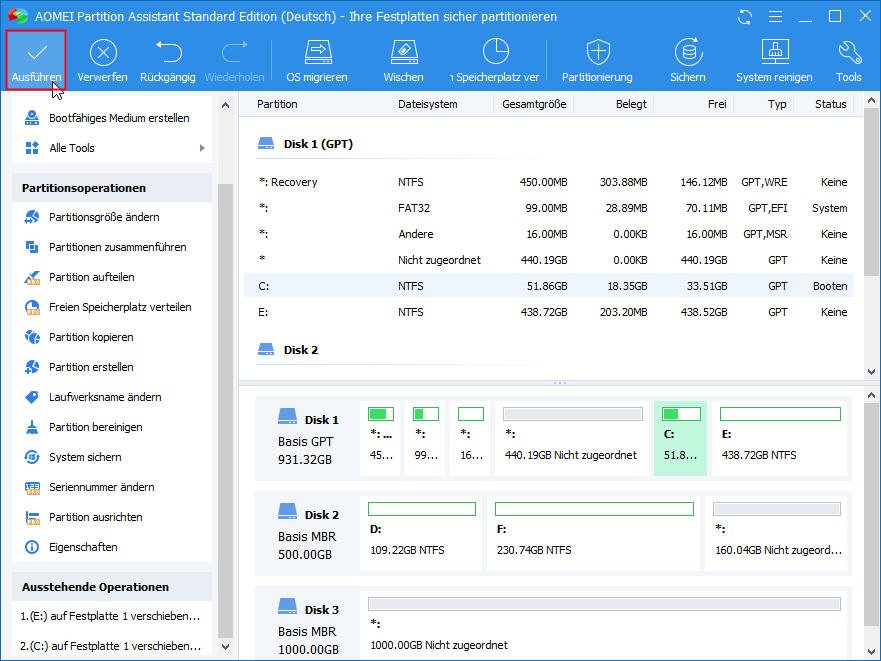Open the Tools wrench icon
Screen dimensions: 881x661
pyautogui.click(x=849, y=52)
